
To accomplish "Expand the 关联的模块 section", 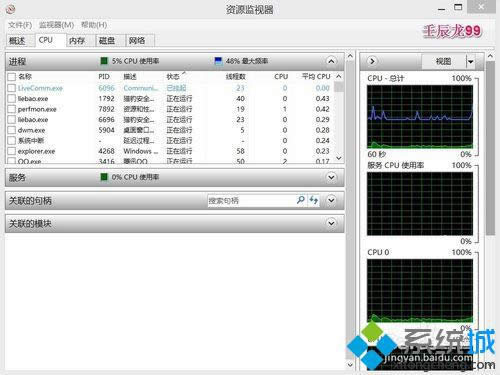I will pyautogui.click(x=331, y=223).
